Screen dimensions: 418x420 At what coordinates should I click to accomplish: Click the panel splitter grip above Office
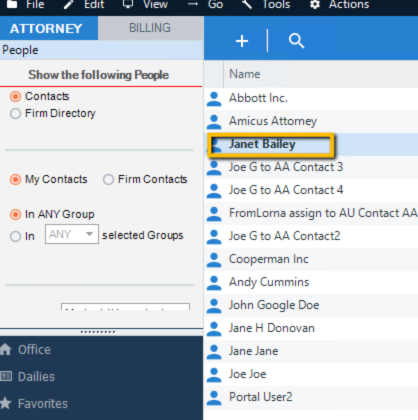(x=98, y=332)
